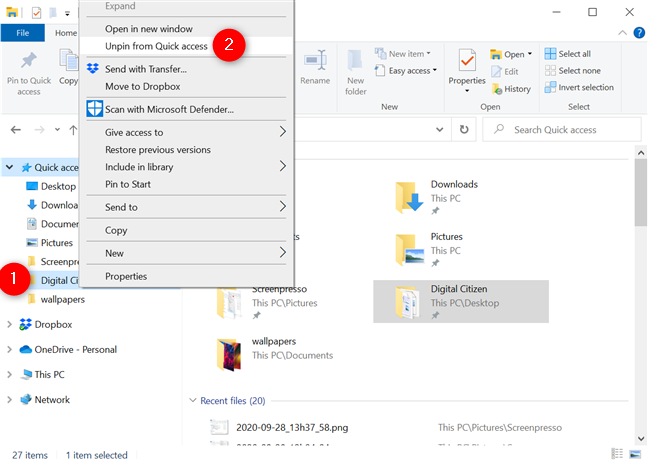Collapse the ribbon with the chevron
The image size is (648, 464).
pos(622,33)
